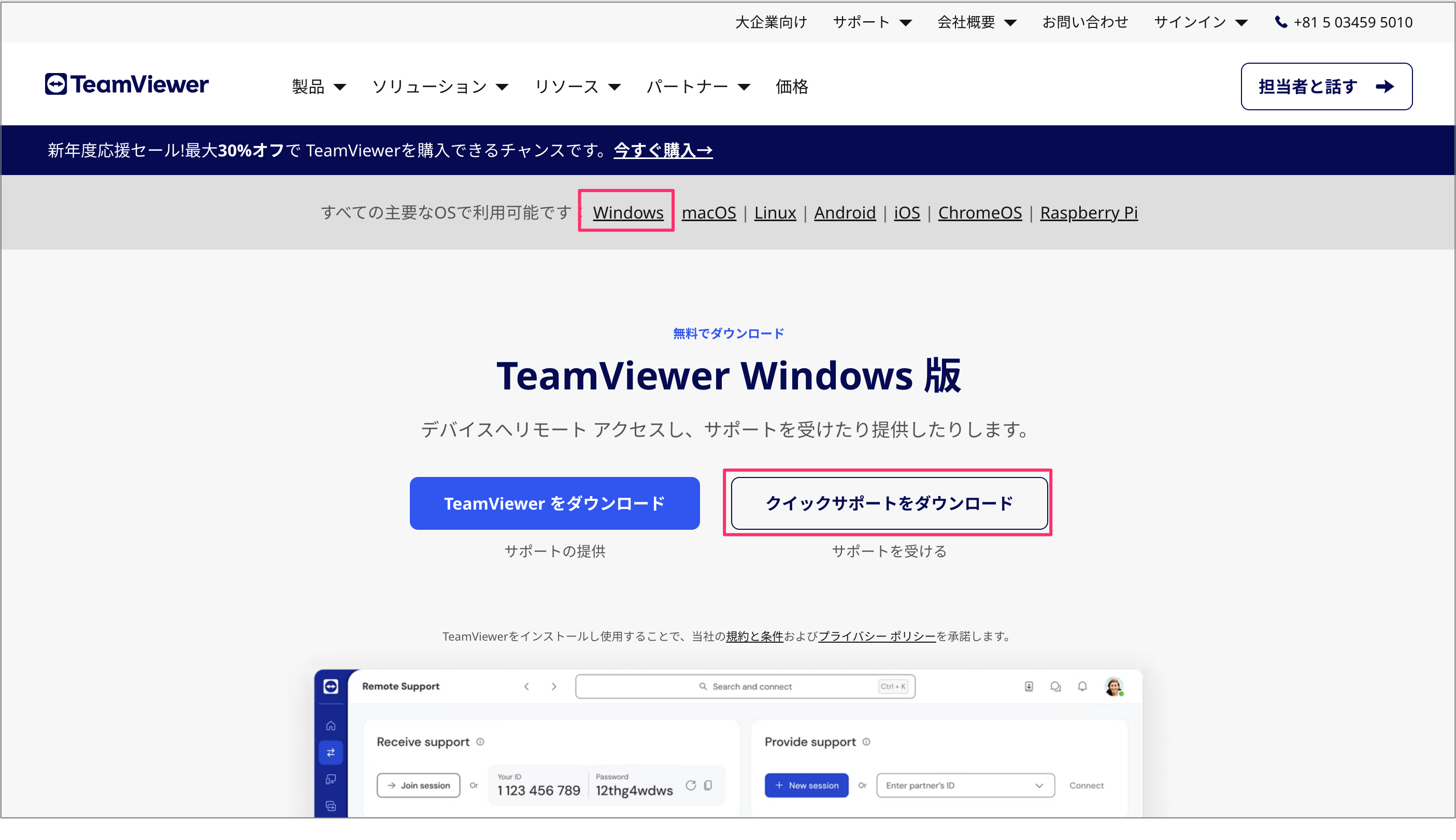Click the Join session button
The width and height of the screenshot is (1456, 840).
418,785
